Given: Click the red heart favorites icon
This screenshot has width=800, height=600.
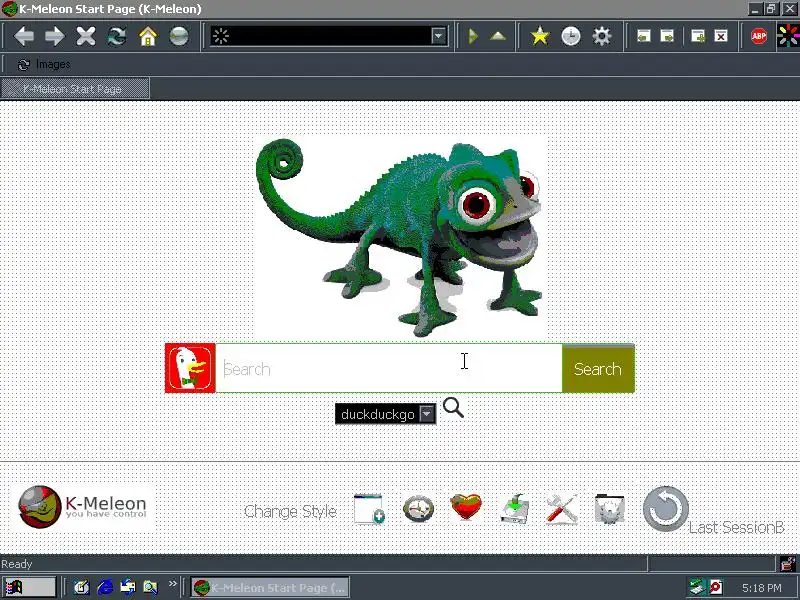Looking at the screenshot, I should pyautogui.click(x=466, y=507).
